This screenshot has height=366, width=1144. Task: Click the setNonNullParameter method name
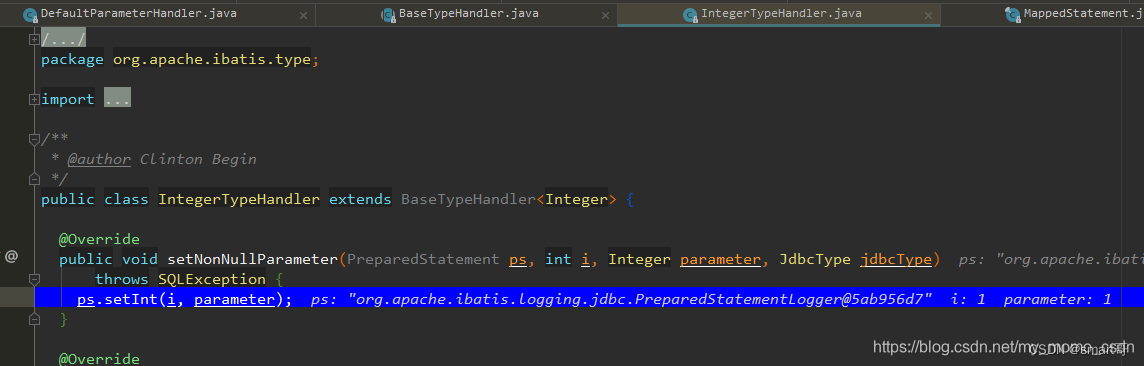[252, 259]
